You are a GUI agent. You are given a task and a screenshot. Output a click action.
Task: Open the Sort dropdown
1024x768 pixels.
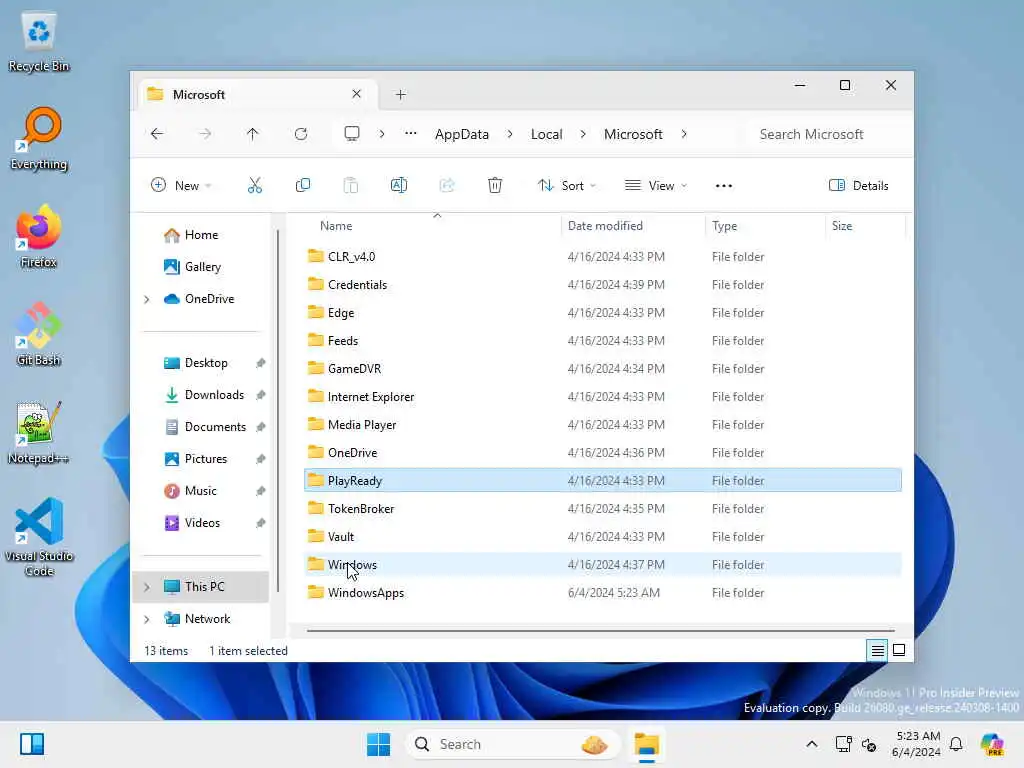click(x=566, y=185)
